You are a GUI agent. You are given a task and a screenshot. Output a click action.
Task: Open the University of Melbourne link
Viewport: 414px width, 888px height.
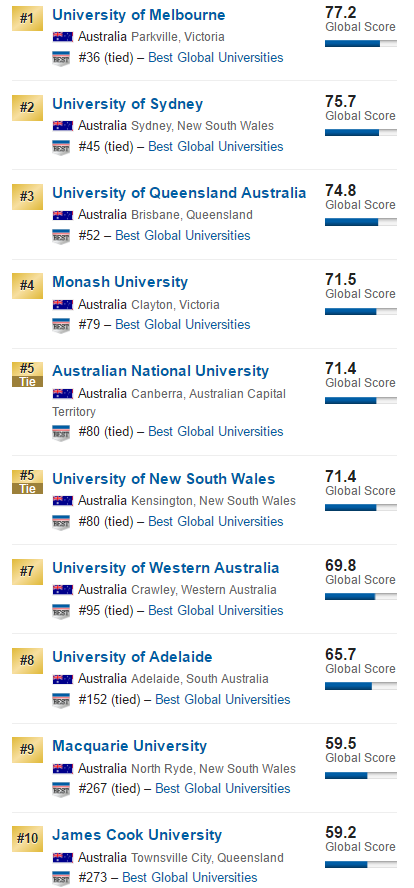tap(139, 15)
